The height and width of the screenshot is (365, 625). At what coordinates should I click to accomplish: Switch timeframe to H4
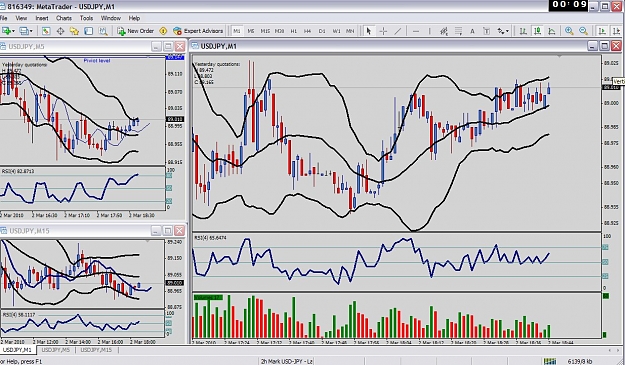pyautogui.click(x=307, y=31)
